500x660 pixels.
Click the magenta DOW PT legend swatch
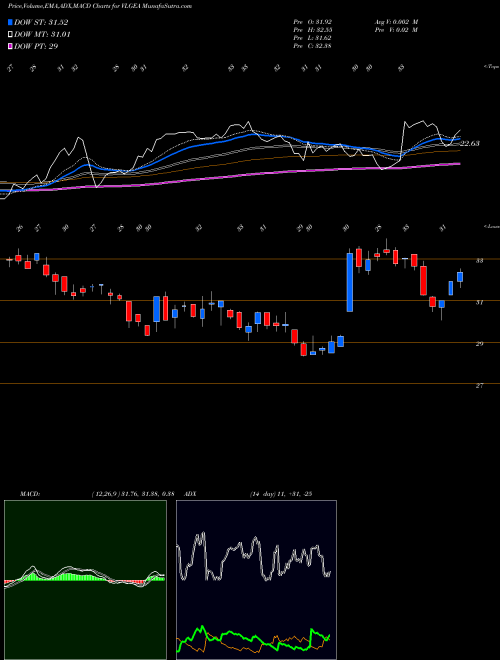[x=10, y=46]
